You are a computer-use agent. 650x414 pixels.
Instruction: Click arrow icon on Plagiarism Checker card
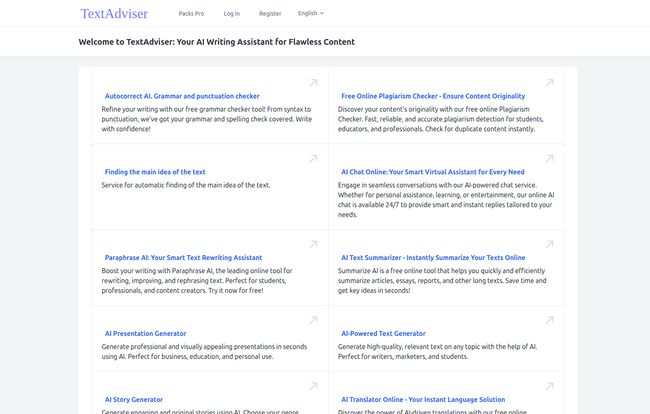(x=549, y=83)
